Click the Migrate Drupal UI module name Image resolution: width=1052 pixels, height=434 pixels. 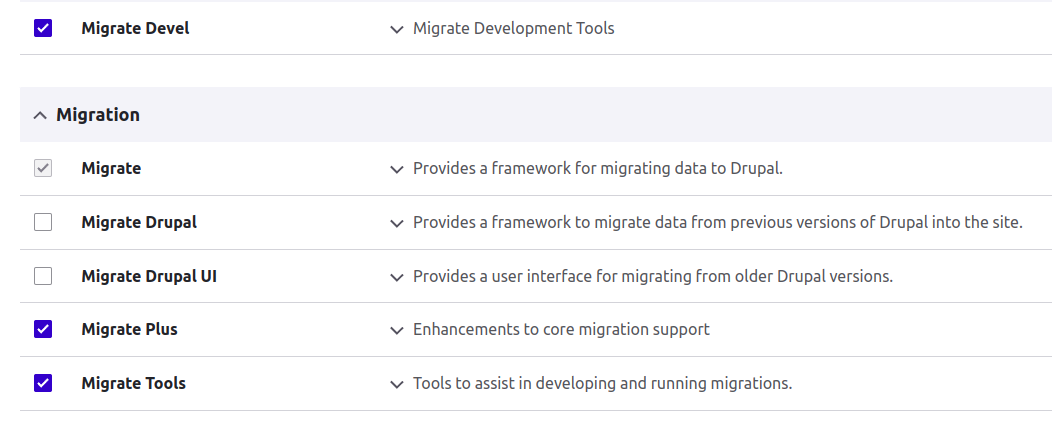[x=149, y=276]
